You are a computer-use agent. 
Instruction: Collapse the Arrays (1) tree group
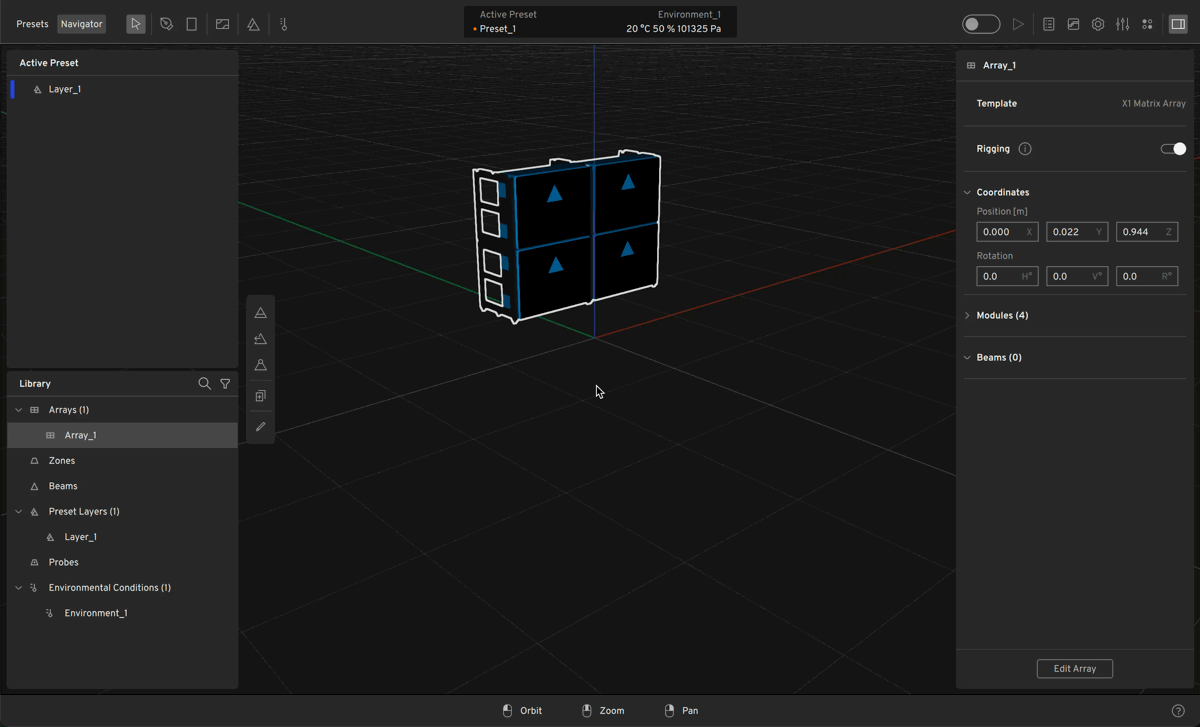tap(18, 410)
